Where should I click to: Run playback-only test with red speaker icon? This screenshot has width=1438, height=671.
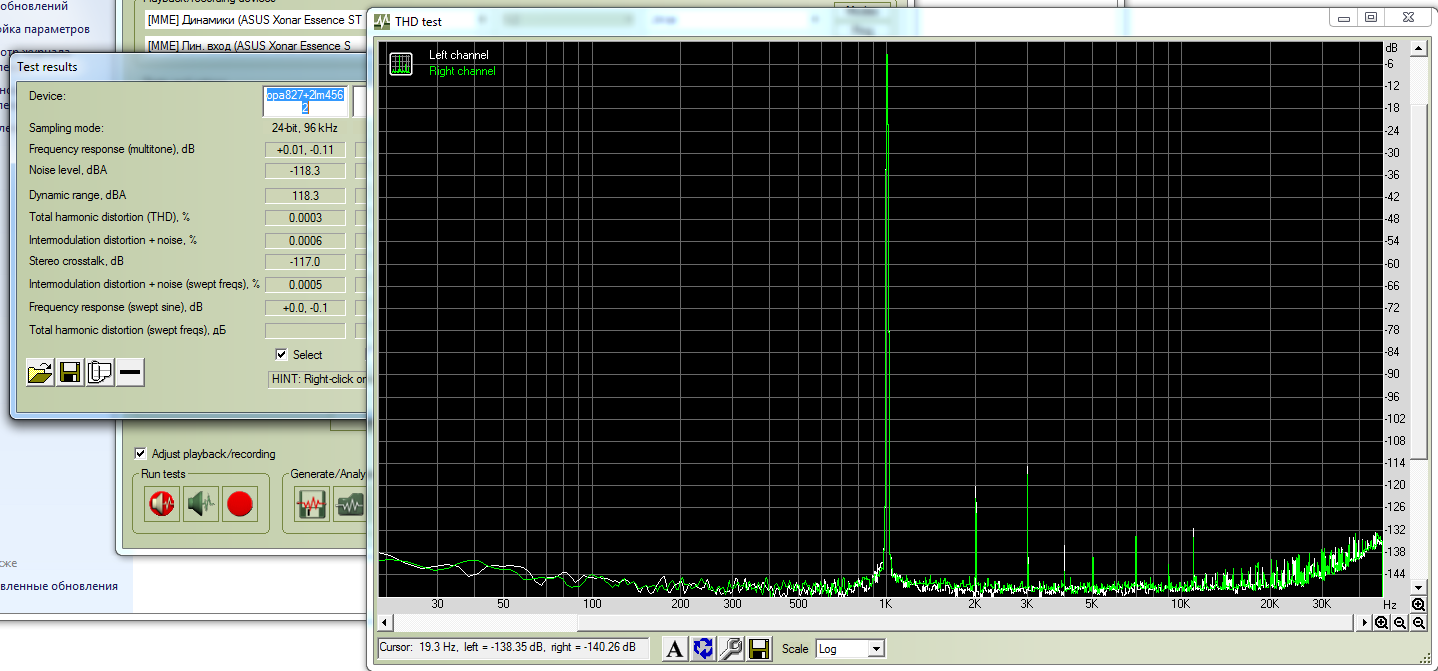tap(162, 504)
